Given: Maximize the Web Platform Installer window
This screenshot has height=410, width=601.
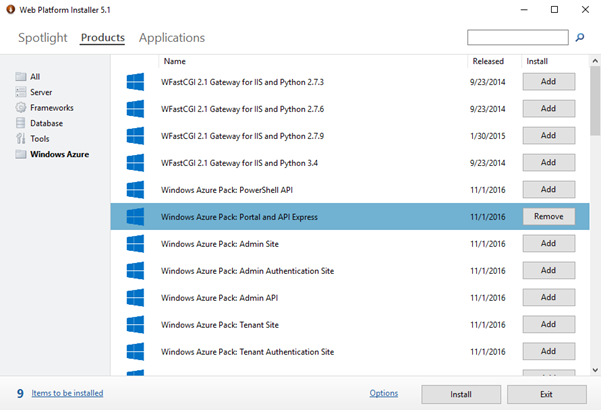Looking at the screenshot, I should pos(554,10).
